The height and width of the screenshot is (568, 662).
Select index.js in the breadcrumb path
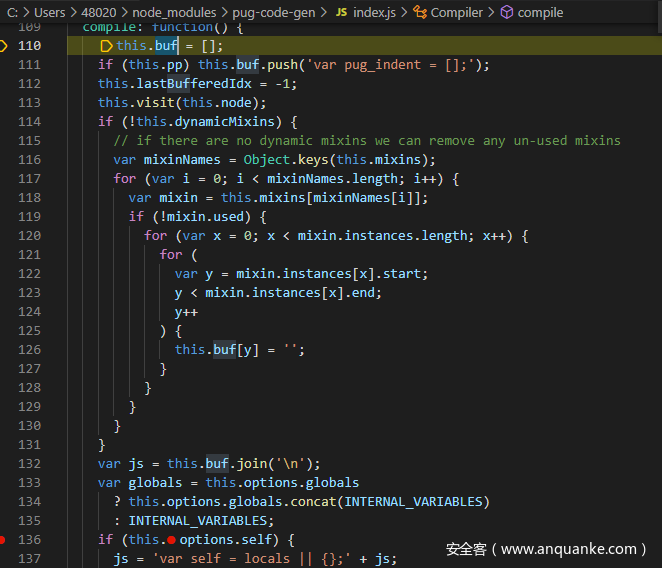pyautogui.click(x=375, y=12)
